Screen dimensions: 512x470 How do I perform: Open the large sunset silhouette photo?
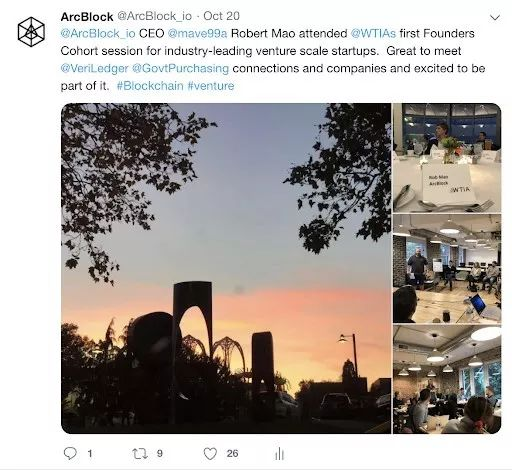[x=226, y=268]
